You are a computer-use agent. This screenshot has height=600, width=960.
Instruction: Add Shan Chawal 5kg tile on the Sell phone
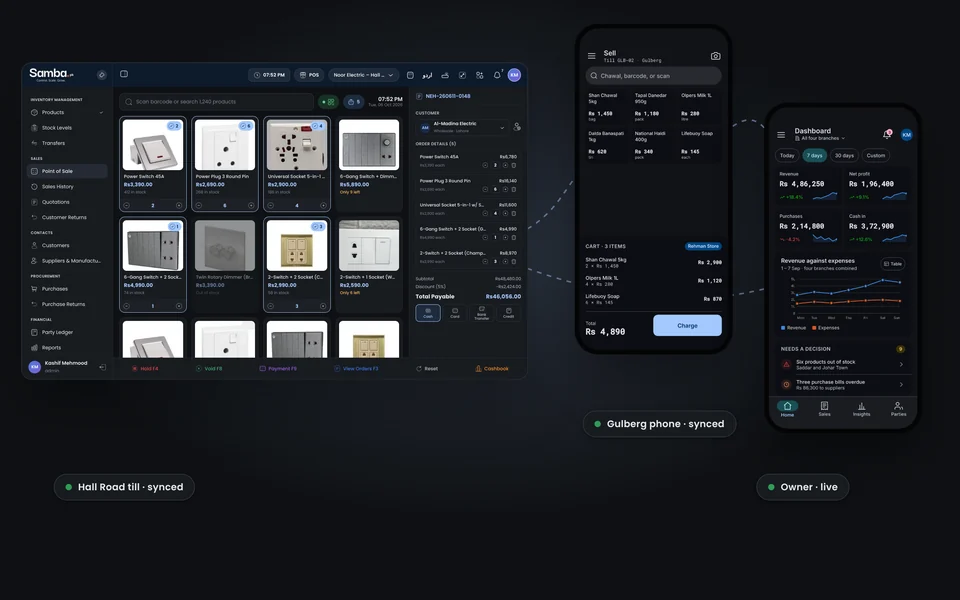pos(606,107)
